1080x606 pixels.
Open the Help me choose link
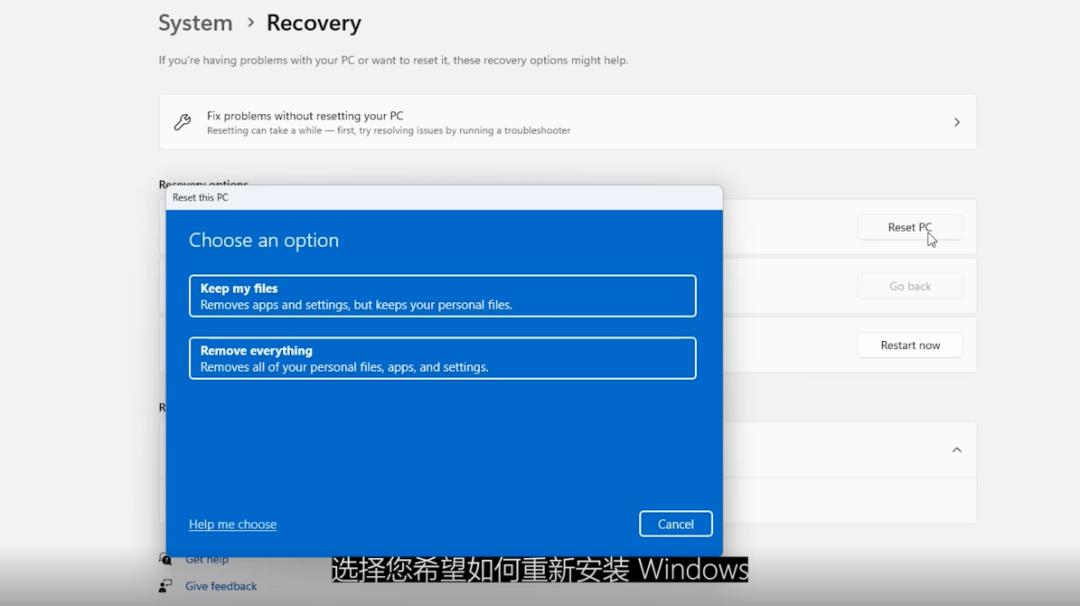point(232,523)
